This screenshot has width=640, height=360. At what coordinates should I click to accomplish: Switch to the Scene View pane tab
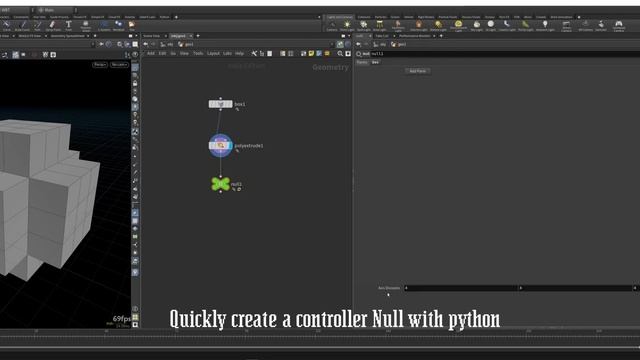tap(151, 36)
